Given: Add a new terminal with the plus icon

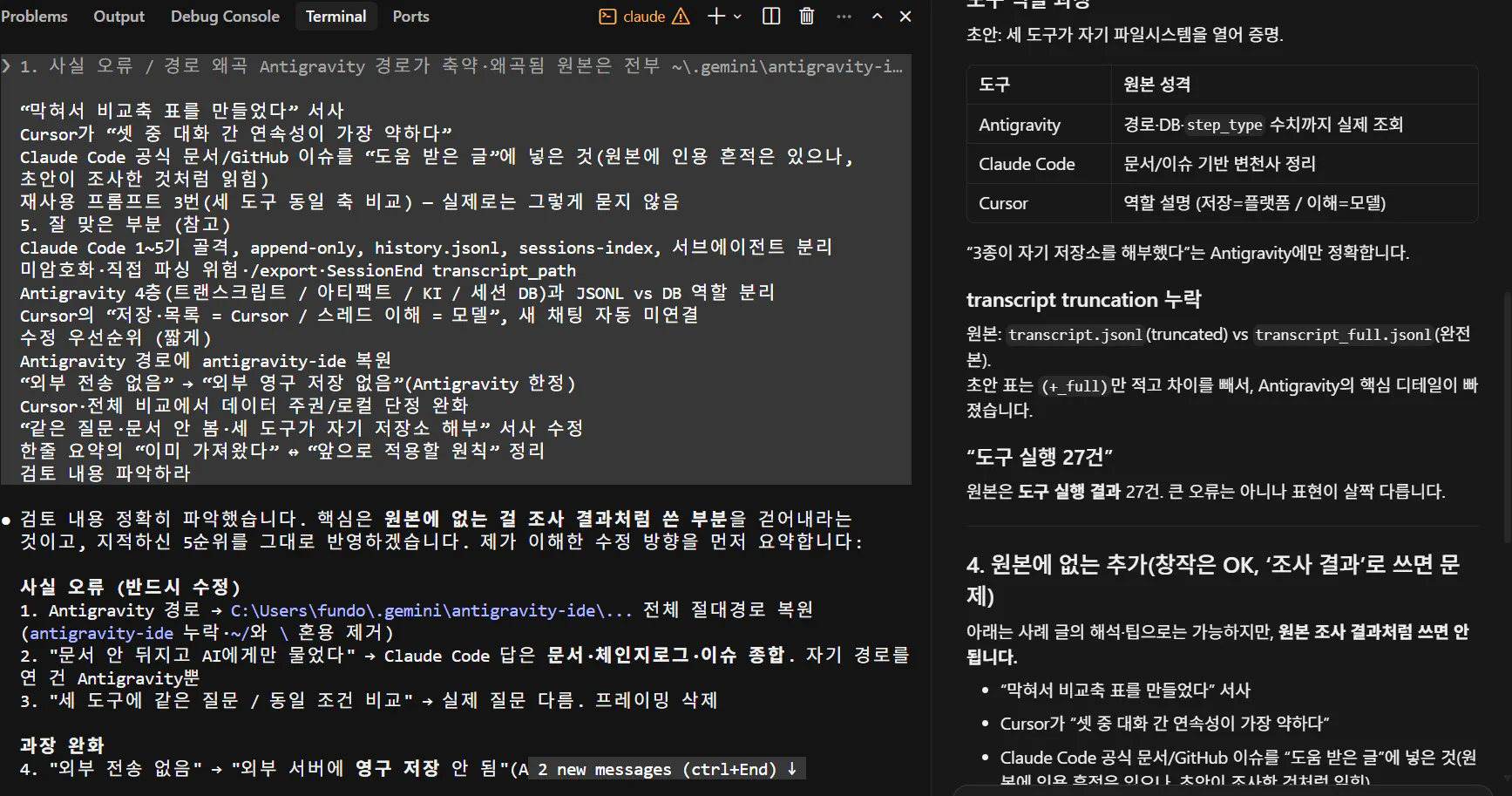Looking at the screenshot, I should coord(715,17).
